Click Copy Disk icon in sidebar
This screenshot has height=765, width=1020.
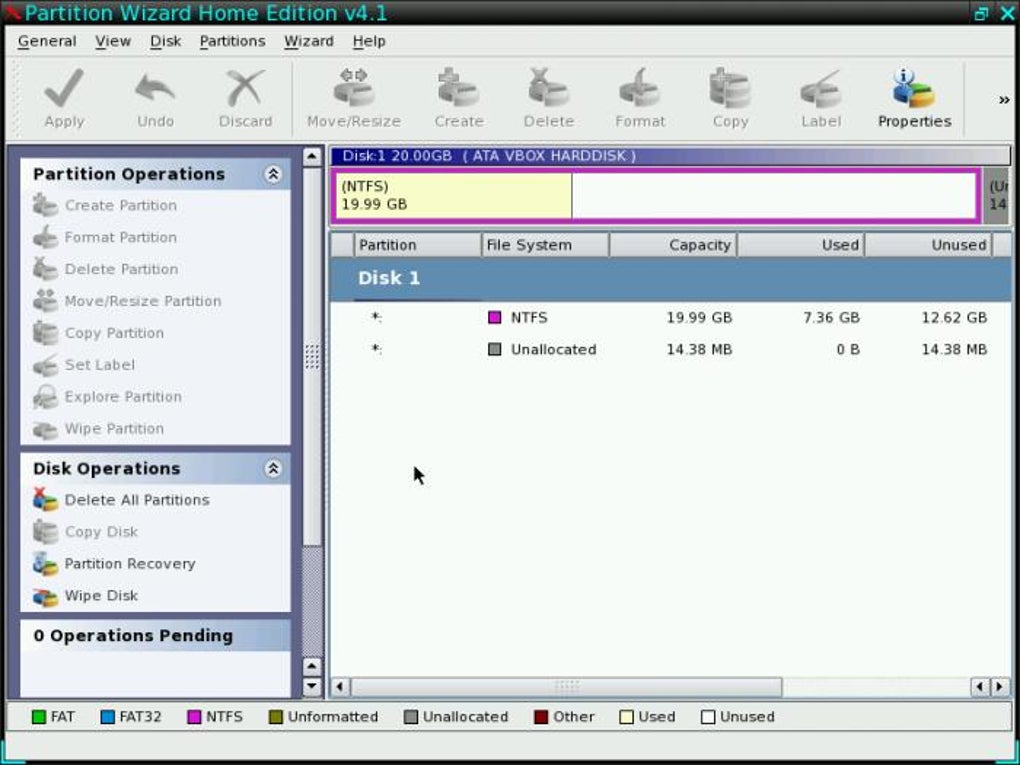coord(46,531)
